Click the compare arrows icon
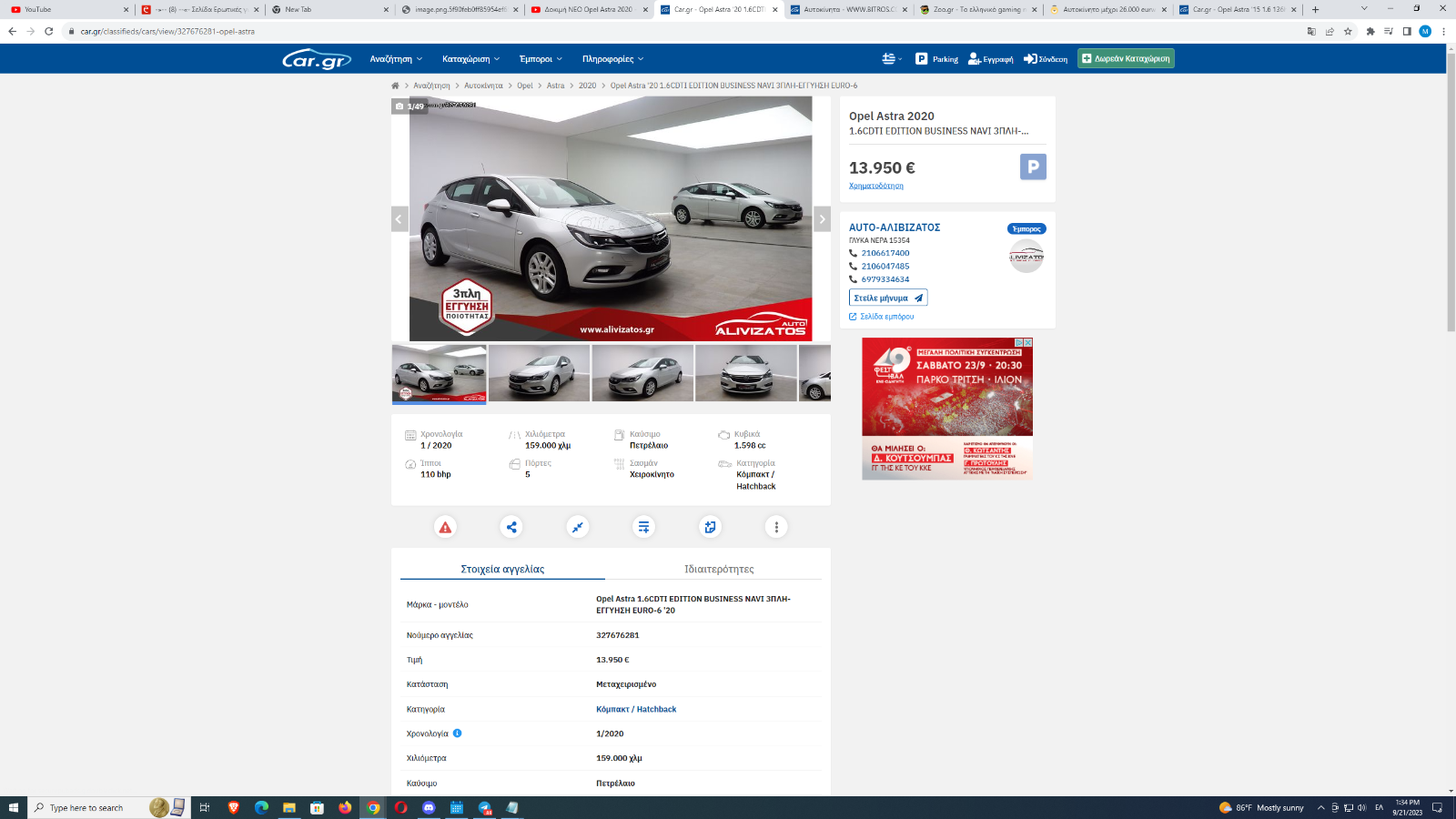1456x819 pixels. pyautogui.click(x=578, y=527)
